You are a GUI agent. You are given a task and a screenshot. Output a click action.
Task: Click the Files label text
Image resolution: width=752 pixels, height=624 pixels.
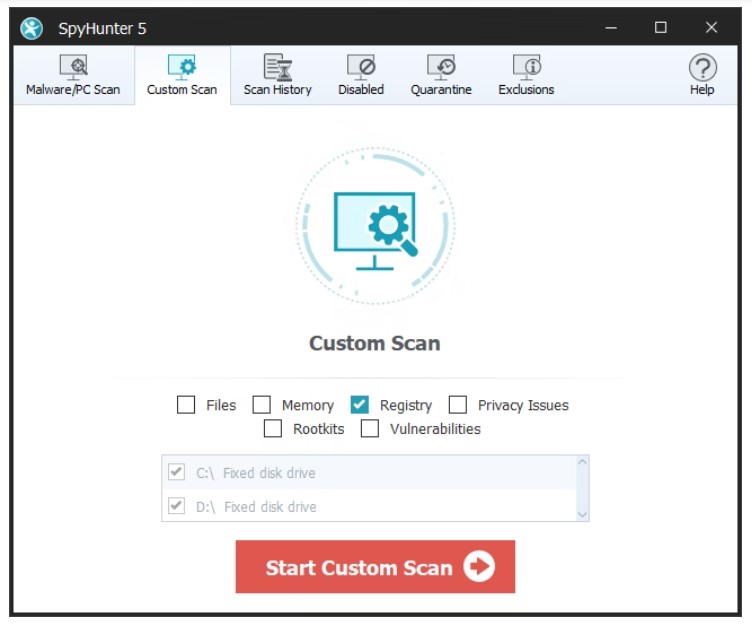[x=221, y=405]
